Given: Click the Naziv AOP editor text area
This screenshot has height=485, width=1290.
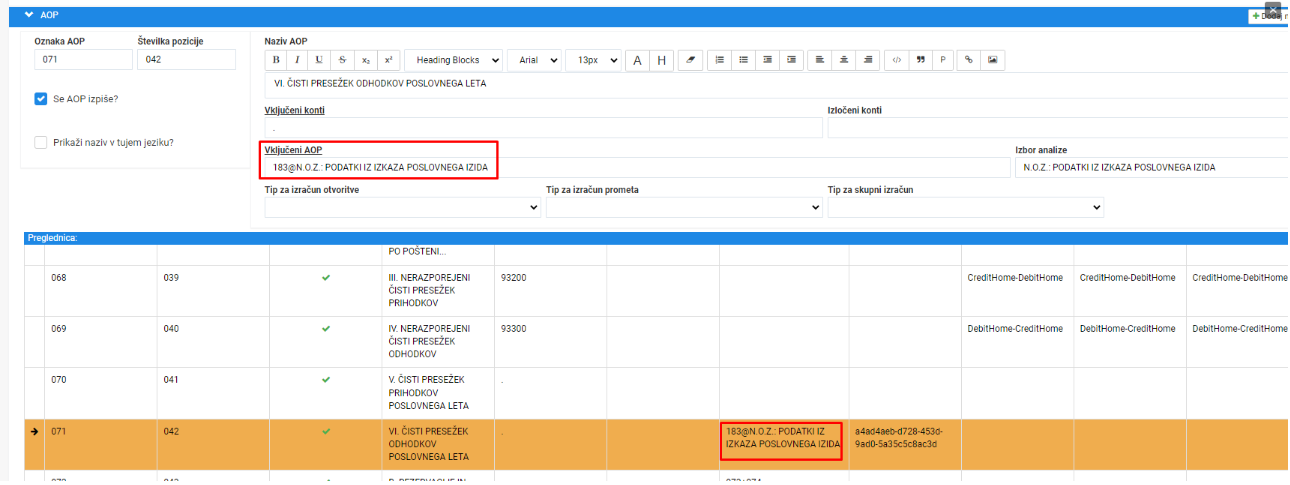Looking at the screenshot, I should 777,84.
